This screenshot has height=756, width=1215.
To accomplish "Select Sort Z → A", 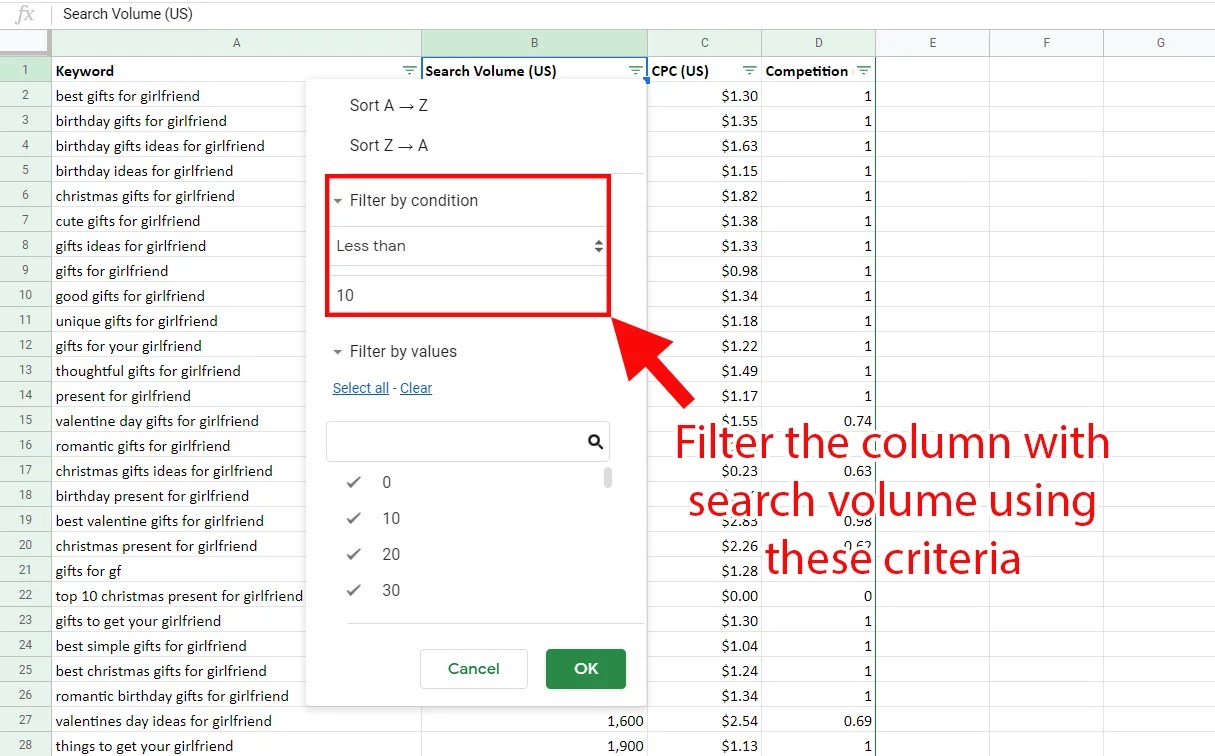I will click(388, 145).
